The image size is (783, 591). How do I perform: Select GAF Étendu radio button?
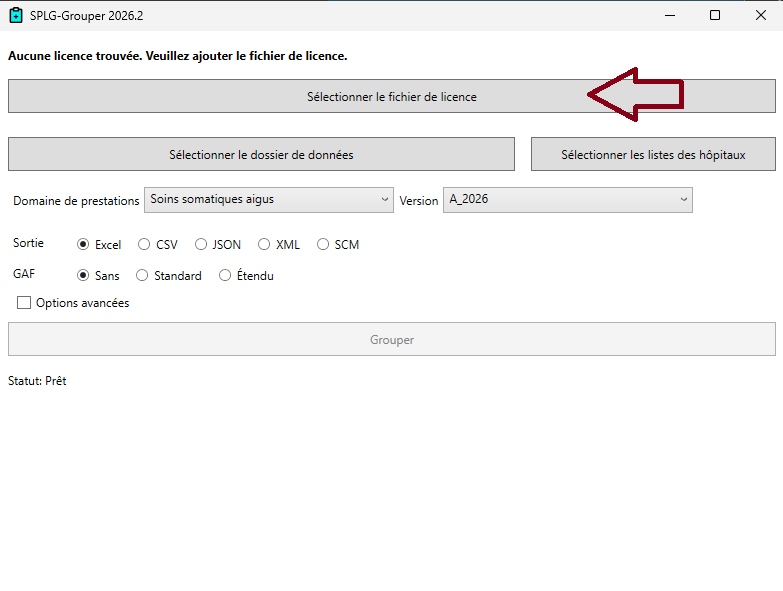pos(225,275)
